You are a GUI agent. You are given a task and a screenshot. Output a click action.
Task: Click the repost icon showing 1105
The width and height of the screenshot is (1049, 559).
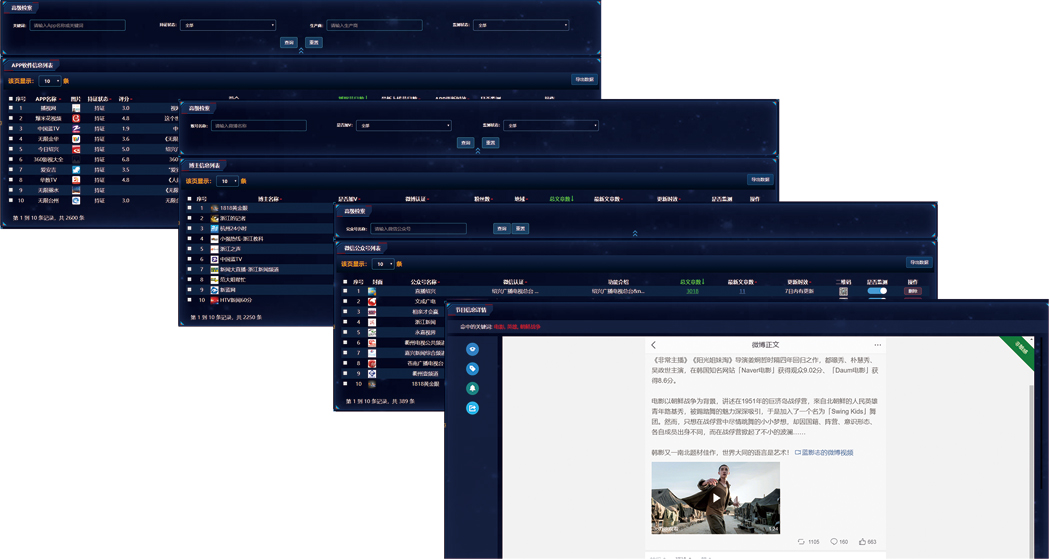(801, 542)
